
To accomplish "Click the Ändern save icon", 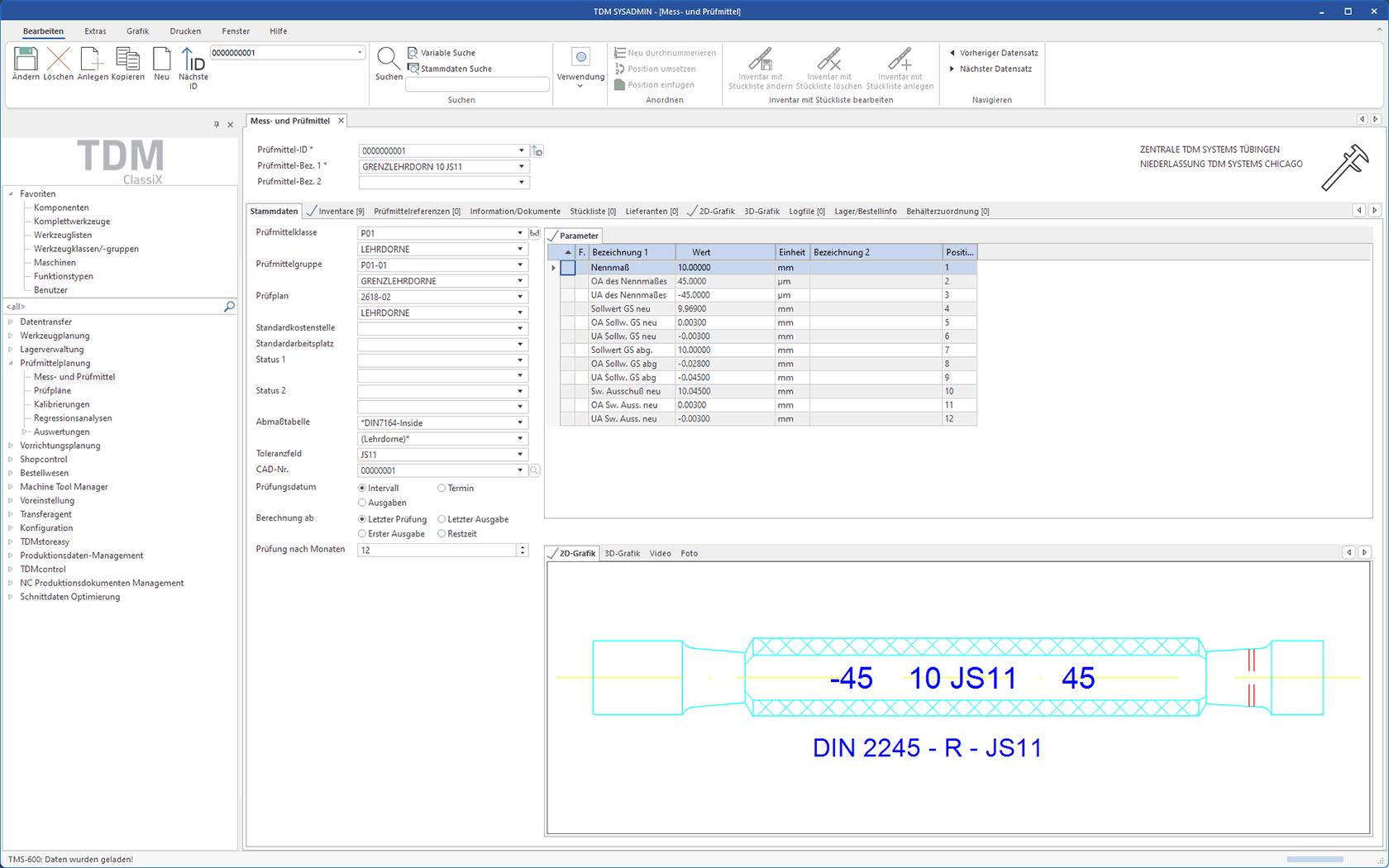I will point(26,59).
